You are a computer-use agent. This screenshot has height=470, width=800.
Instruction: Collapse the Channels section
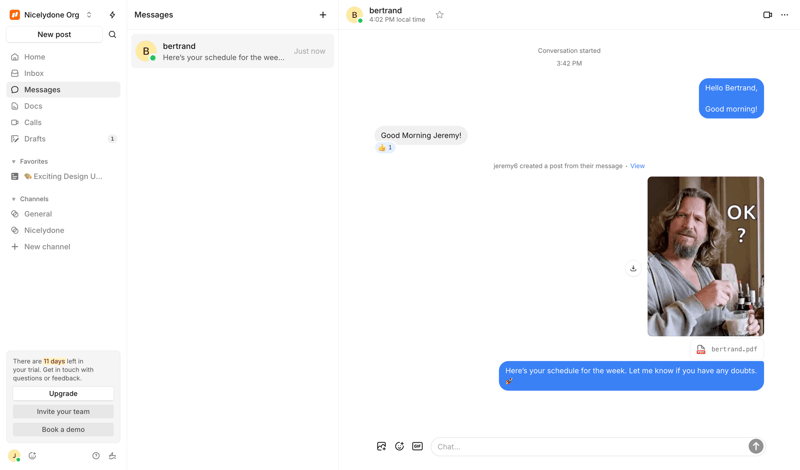(14, 199)
